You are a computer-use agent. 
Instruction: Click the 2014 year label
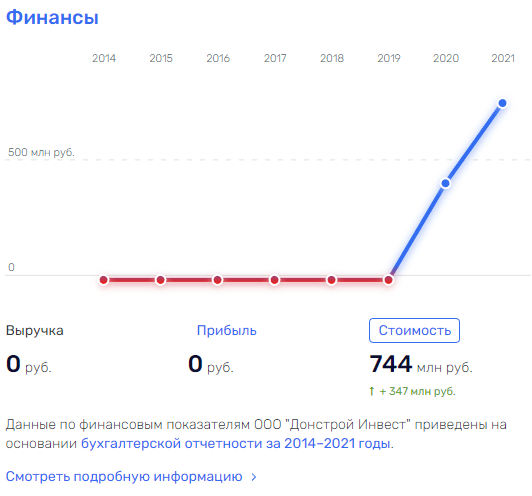pyautogui.click(x=104, y=58)
